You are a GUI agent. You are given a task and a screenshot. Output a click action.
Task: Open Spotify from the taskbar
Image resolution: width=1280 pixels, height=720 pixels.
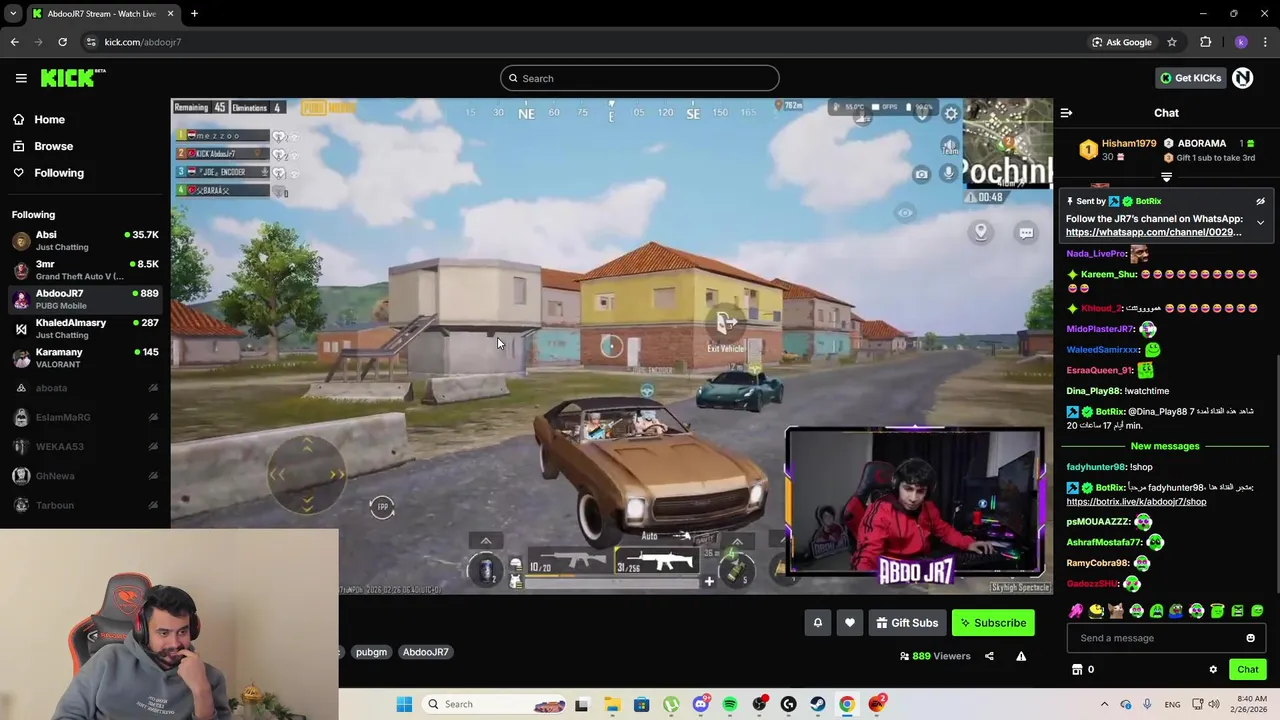[x=730, y=704]
